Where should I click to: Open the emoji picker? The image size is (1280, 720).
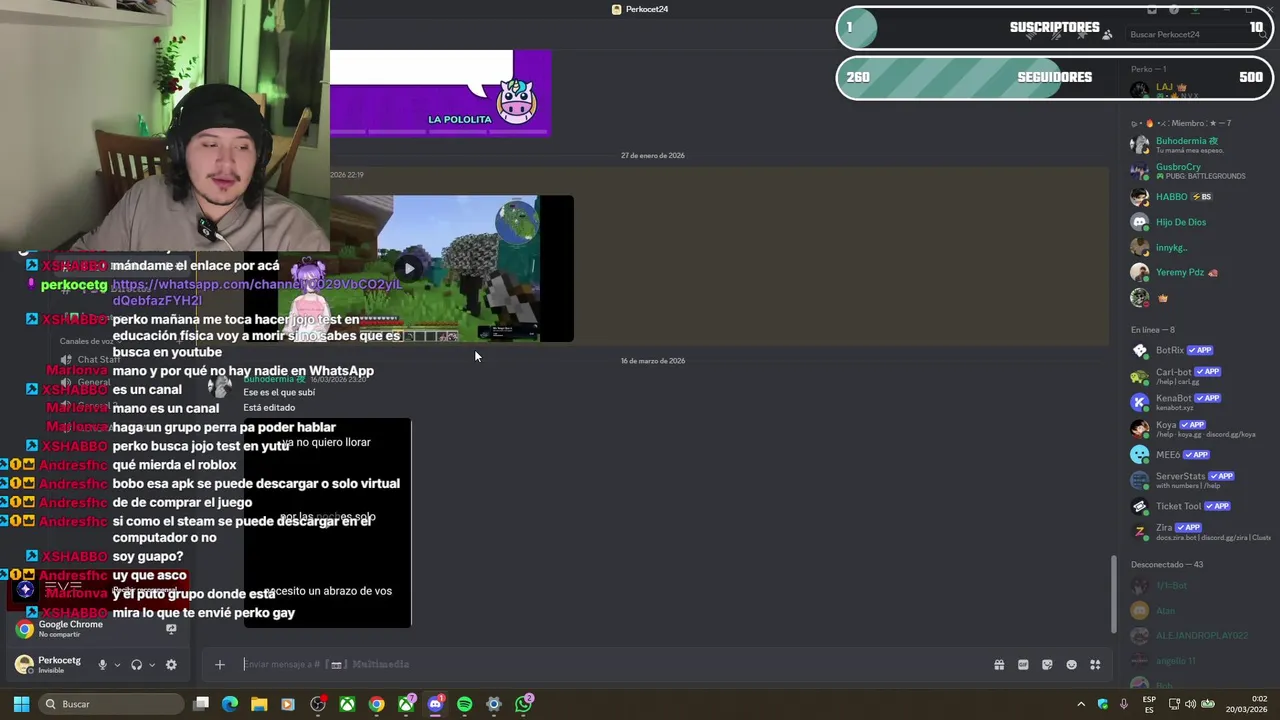point(1071,665)
